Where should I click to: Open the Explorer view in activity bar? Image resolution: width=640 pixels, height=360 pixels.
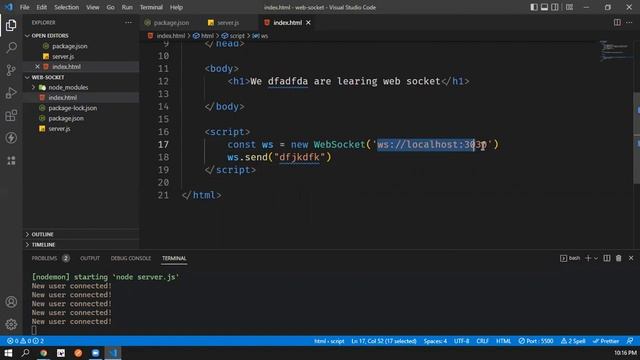click(11, 25)
